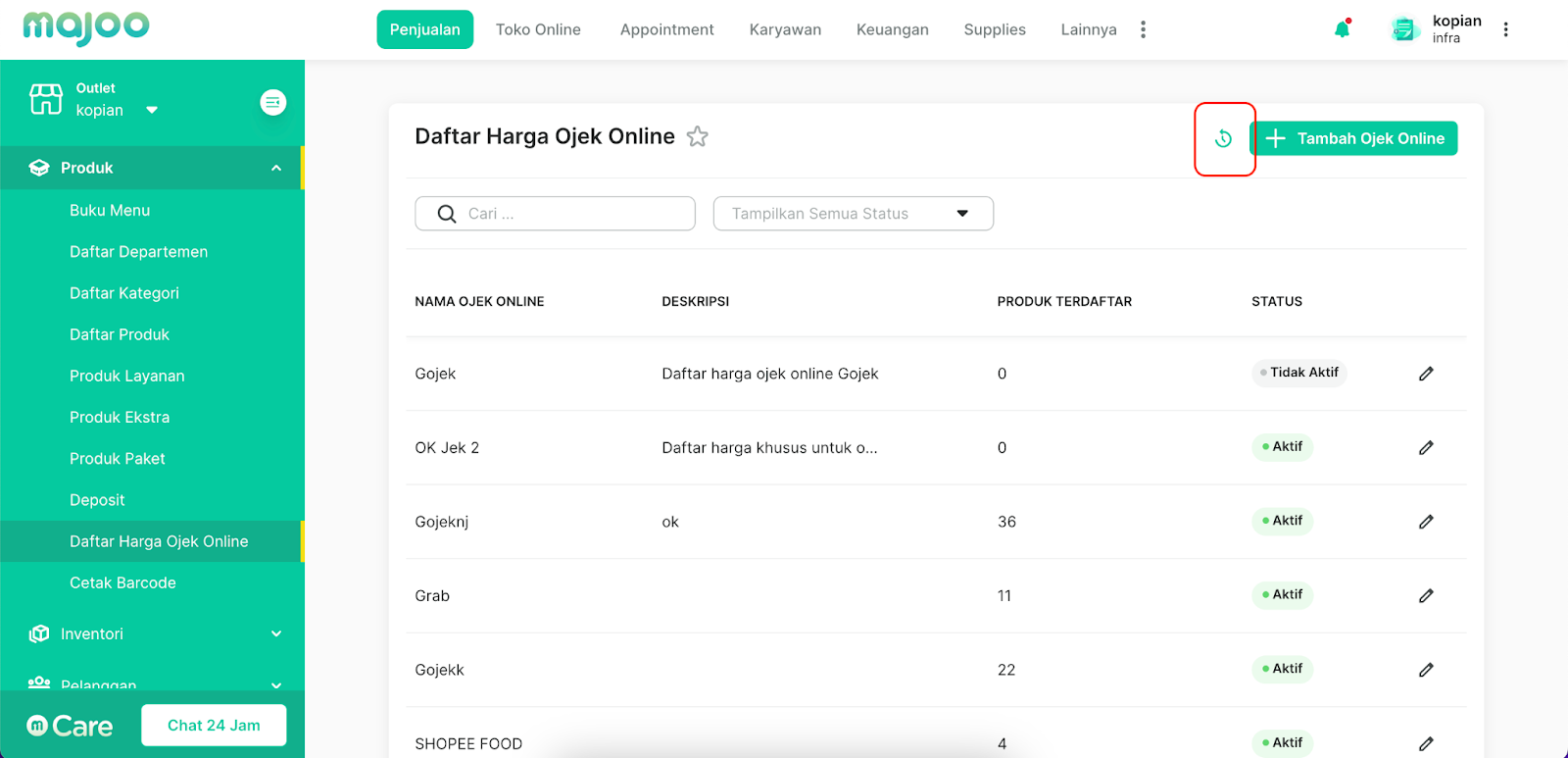Screen dimensions: 1568x758
Task: Open the top navigation overflow dots
Action: point(1143,29)
